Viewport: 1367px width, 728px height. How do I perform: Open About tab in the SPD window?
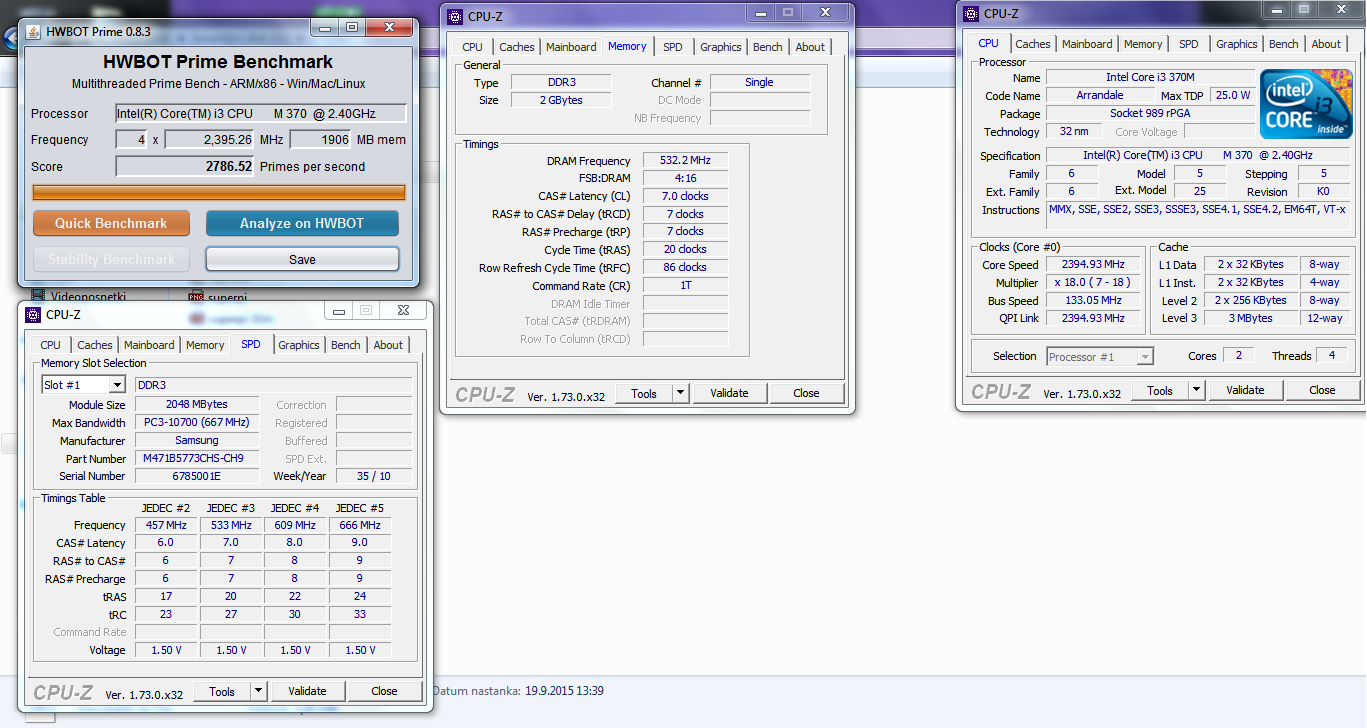coord(388,345)
